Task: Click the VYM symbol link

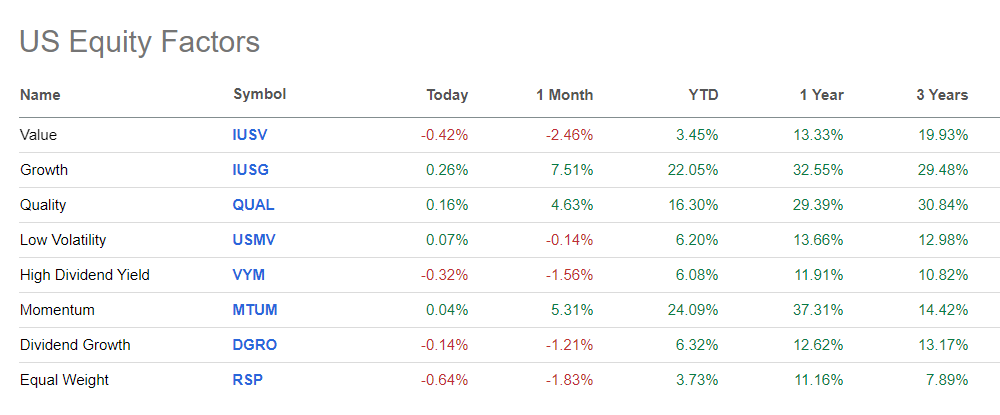Action: tap(248, 275)
